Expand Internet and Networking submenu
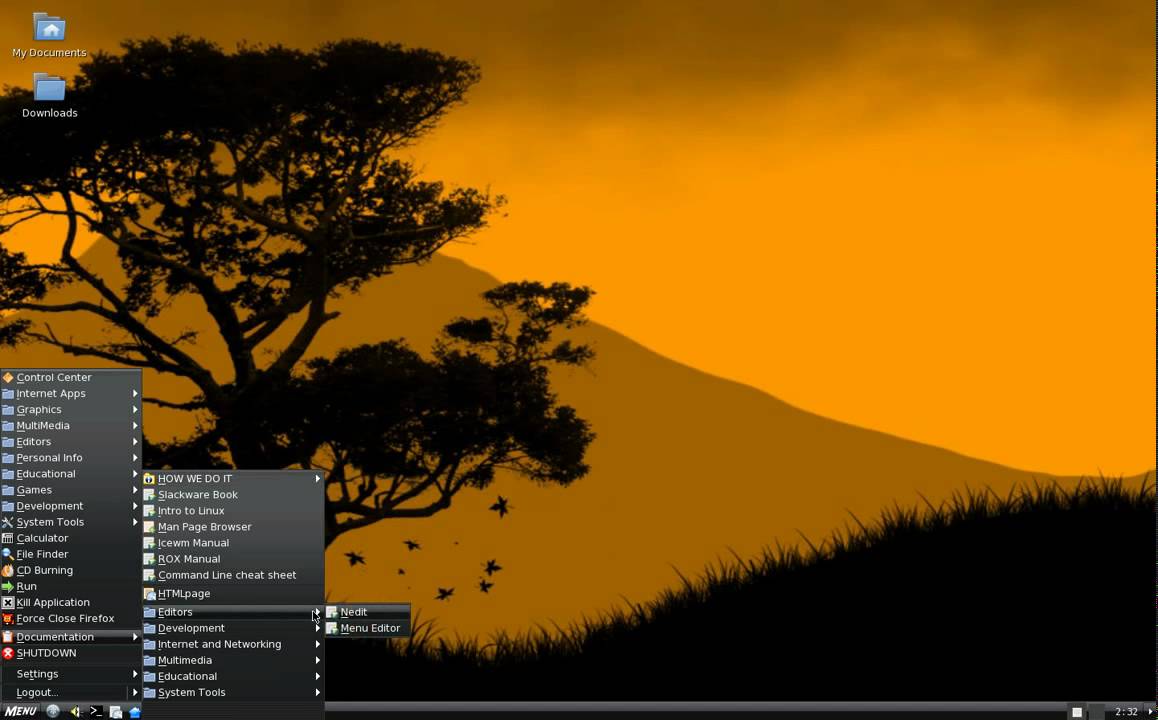 233,645
